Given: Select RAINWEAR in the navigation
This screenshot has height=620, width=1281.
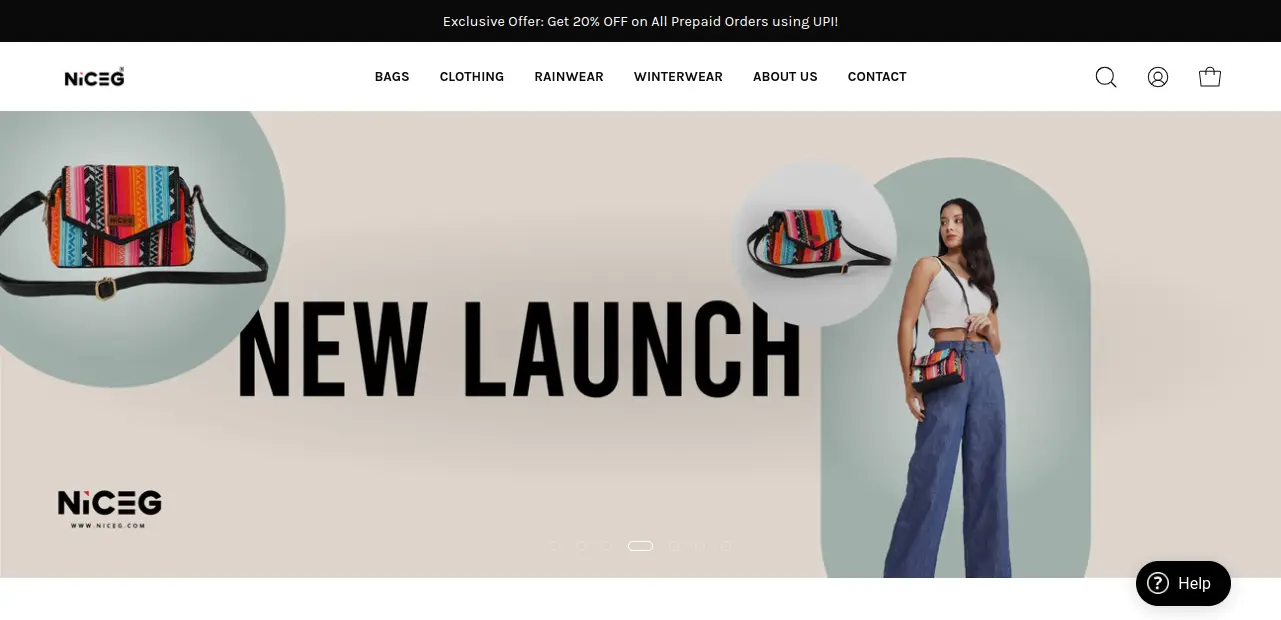Looking at the screenshot, I should pyautogui.click(x=569, y=77).
